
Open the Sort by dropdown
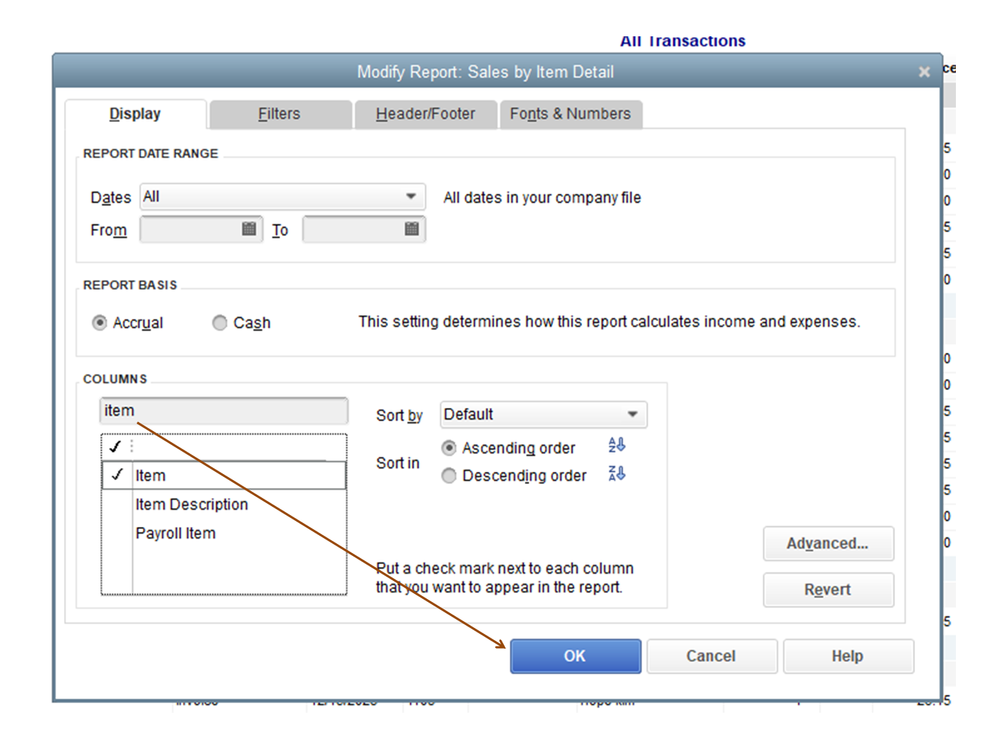point(543,415)
